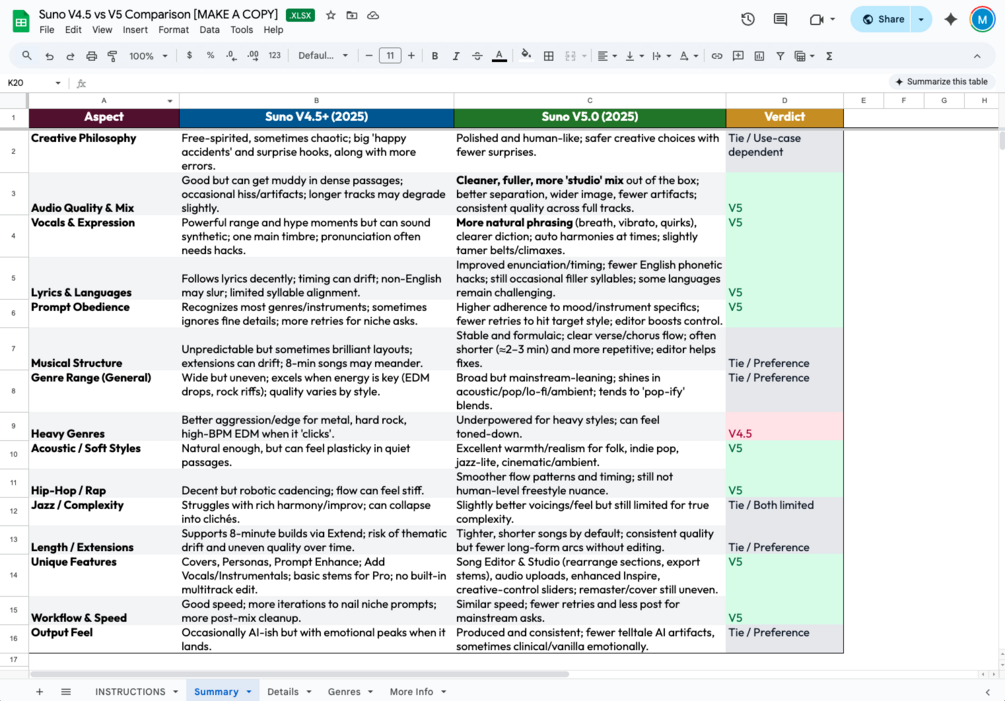The width and height of the screenshot is (1005, 701).
Task: Open text wrapping dropdown
Action: tap(661, 56)
